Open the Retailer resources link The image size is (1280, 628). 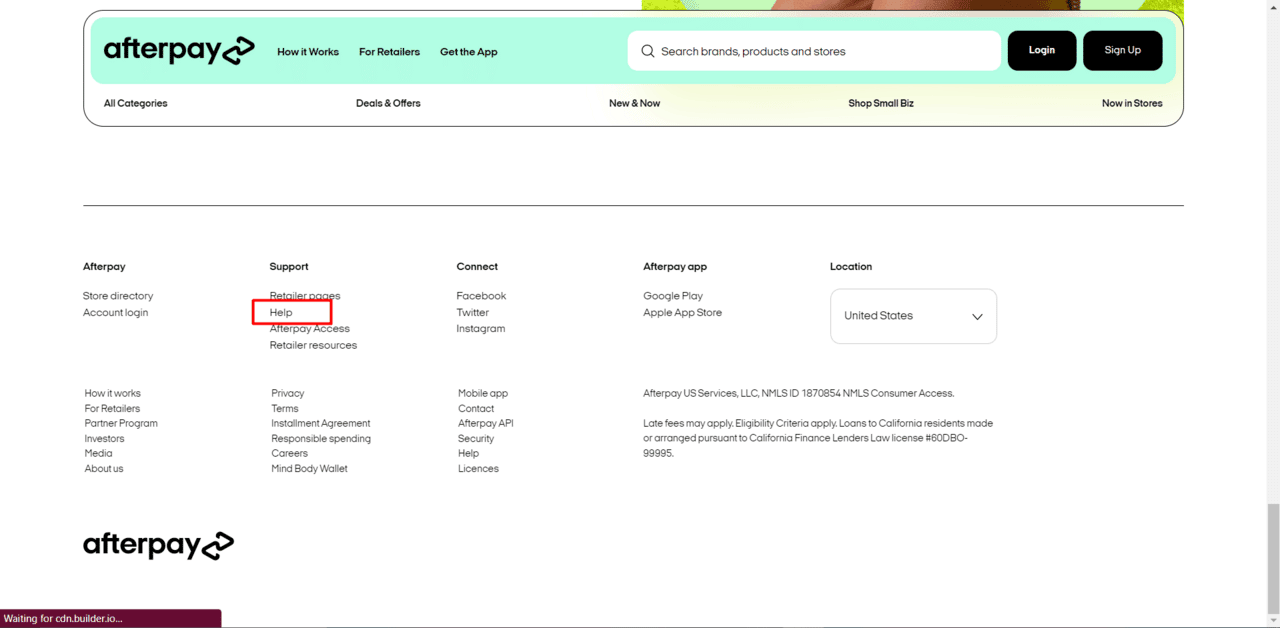coord(313,345)
